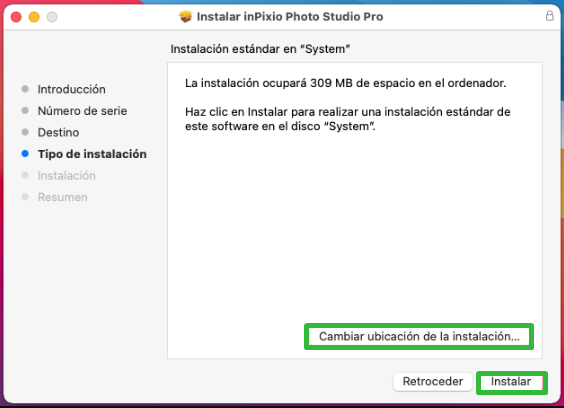Click the gray bullet next to Número de serie
The image size is (564, 408).
click(25, 110)
